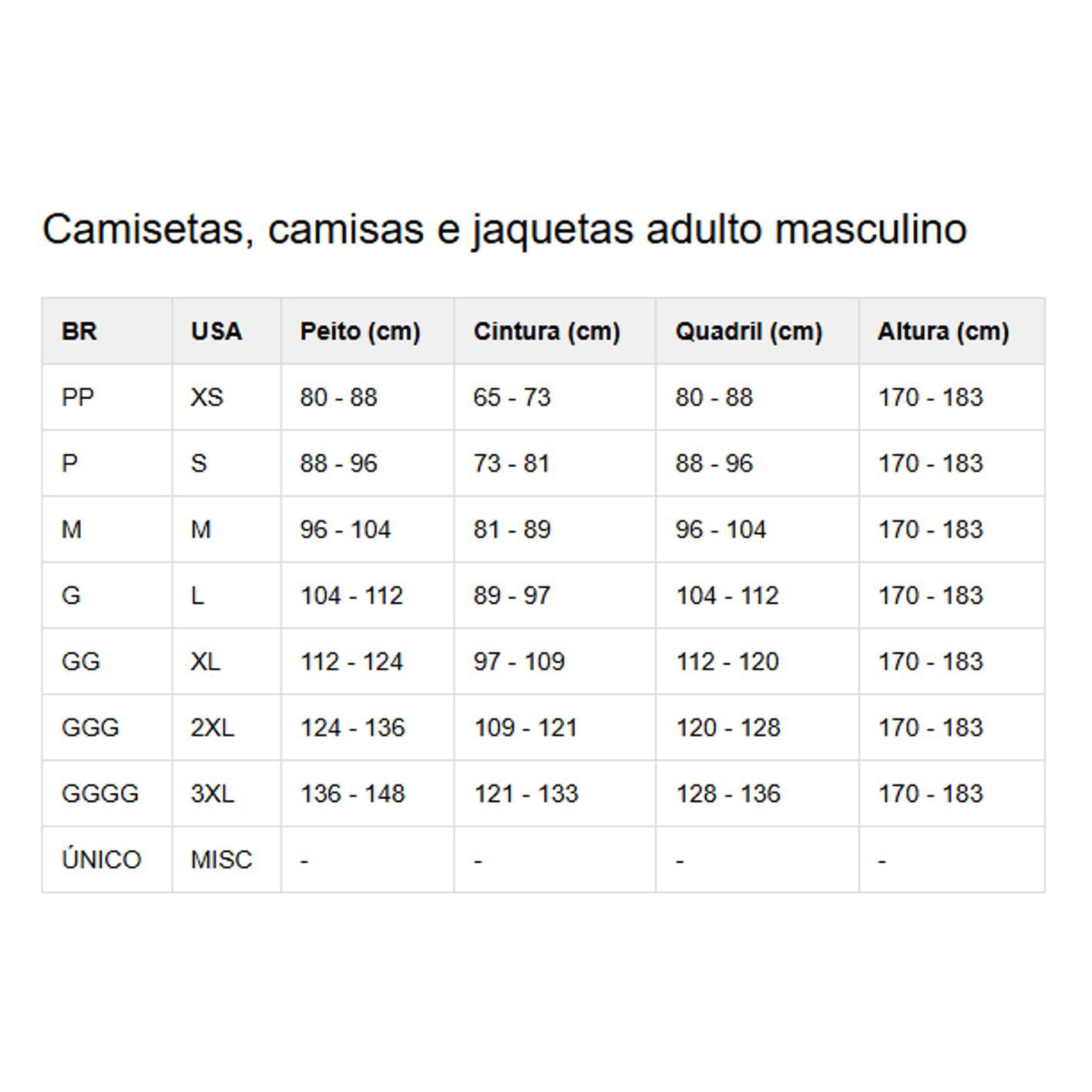Click the XS cell in USA column
The image size is (1092, 1092).
tap(207, 398)
